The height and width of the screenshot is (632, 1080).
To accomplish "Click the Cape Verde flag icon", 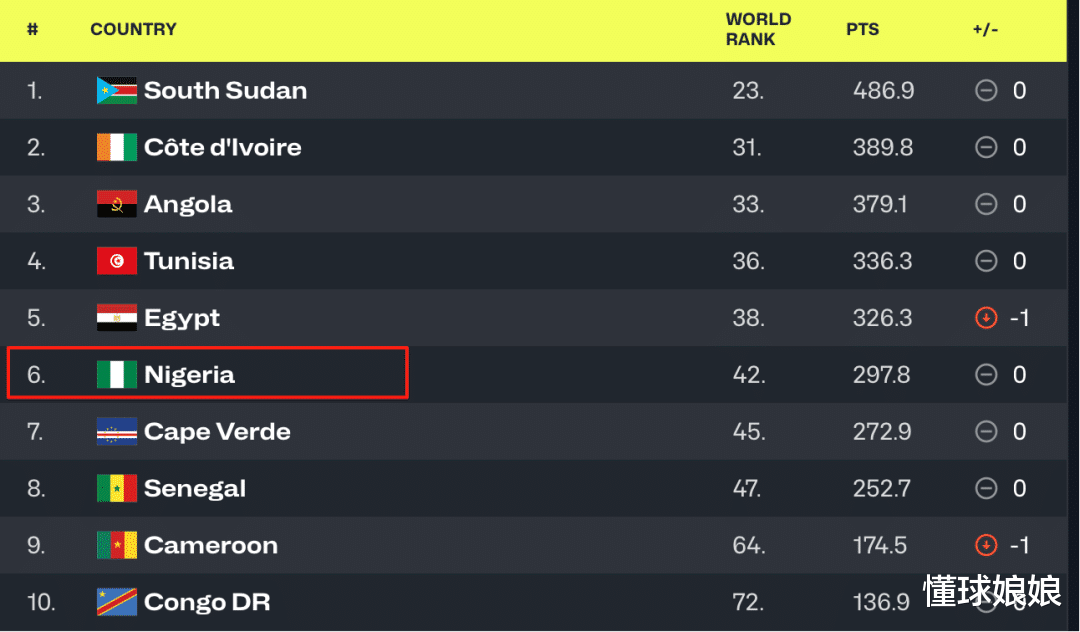I will 116,432.
